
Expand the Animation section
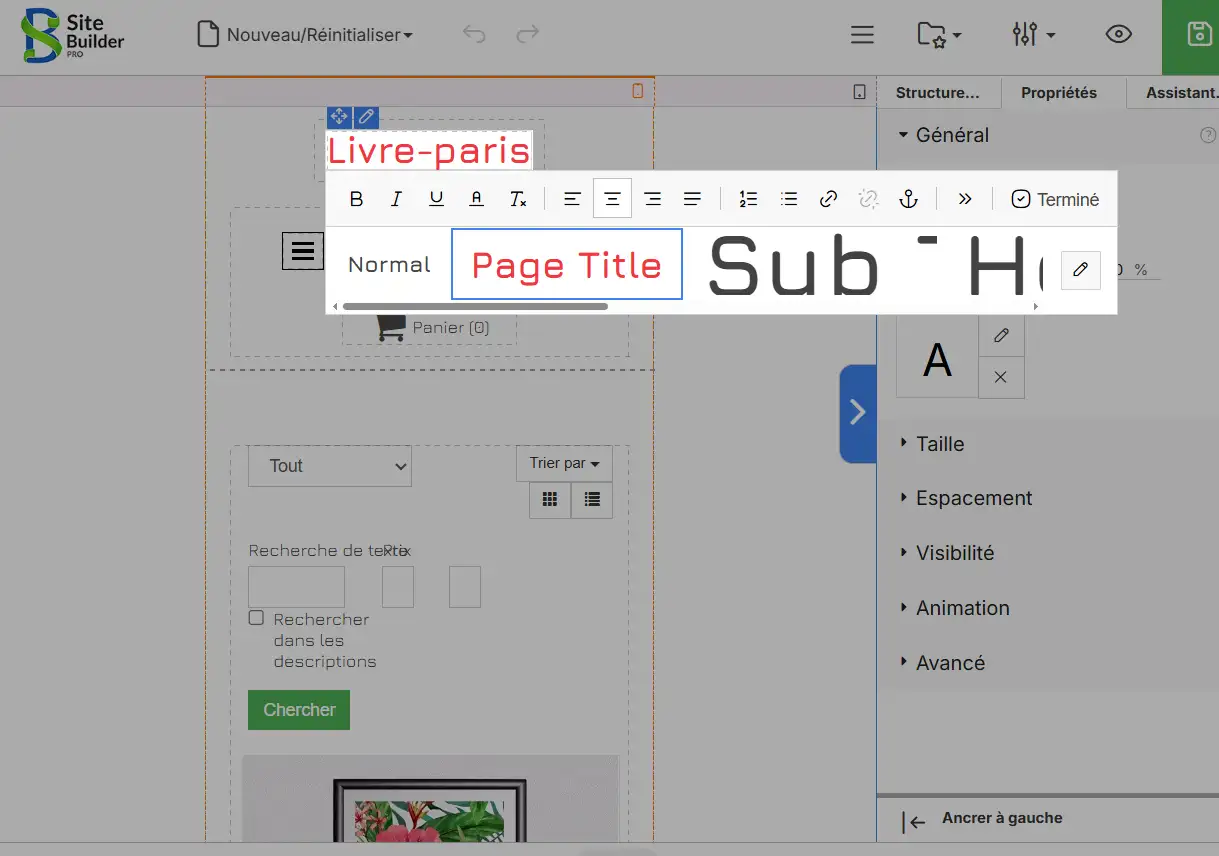[x=954, y=608]
